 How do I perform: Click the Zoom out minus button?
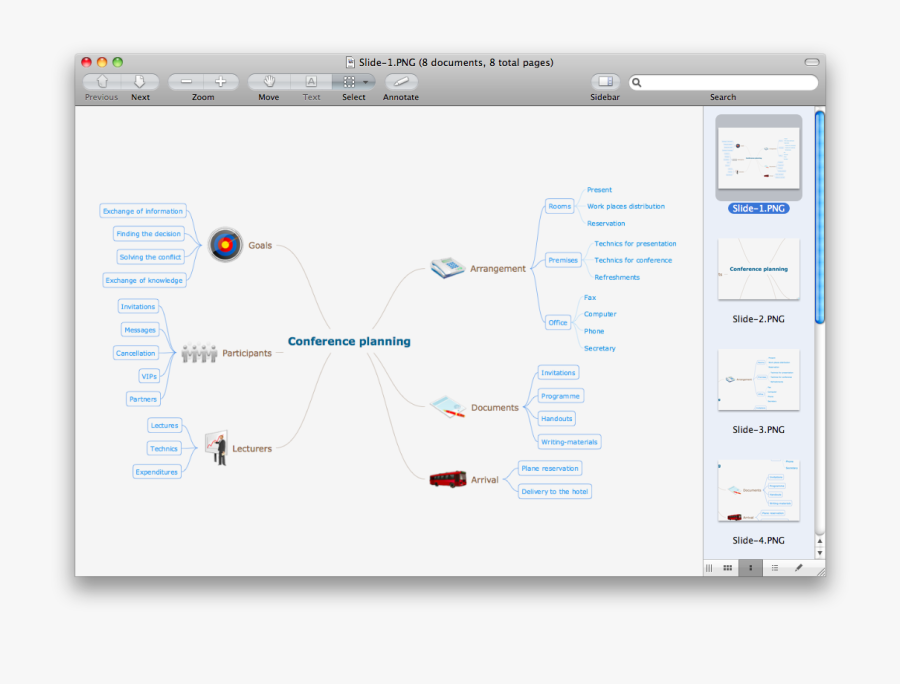[x=186, y=82]
